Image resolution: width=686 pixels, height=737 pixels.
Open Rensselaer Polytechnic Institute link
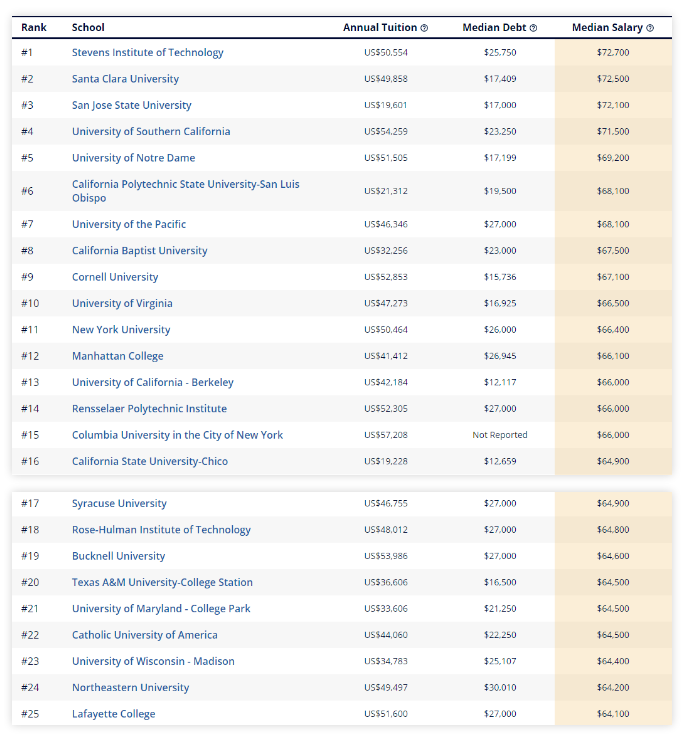tap(150, 408)
